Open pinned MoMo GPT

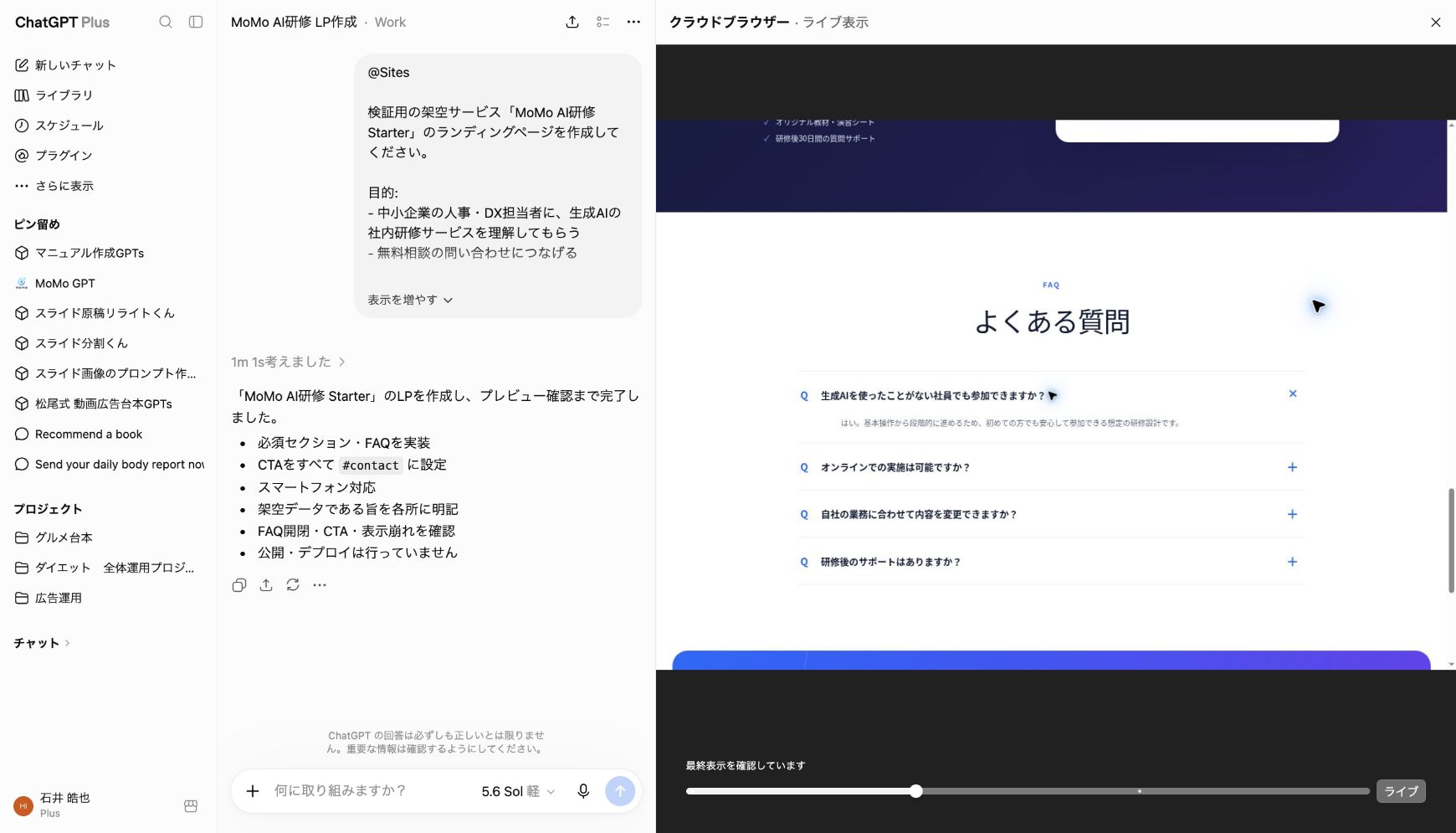point(55,283)
